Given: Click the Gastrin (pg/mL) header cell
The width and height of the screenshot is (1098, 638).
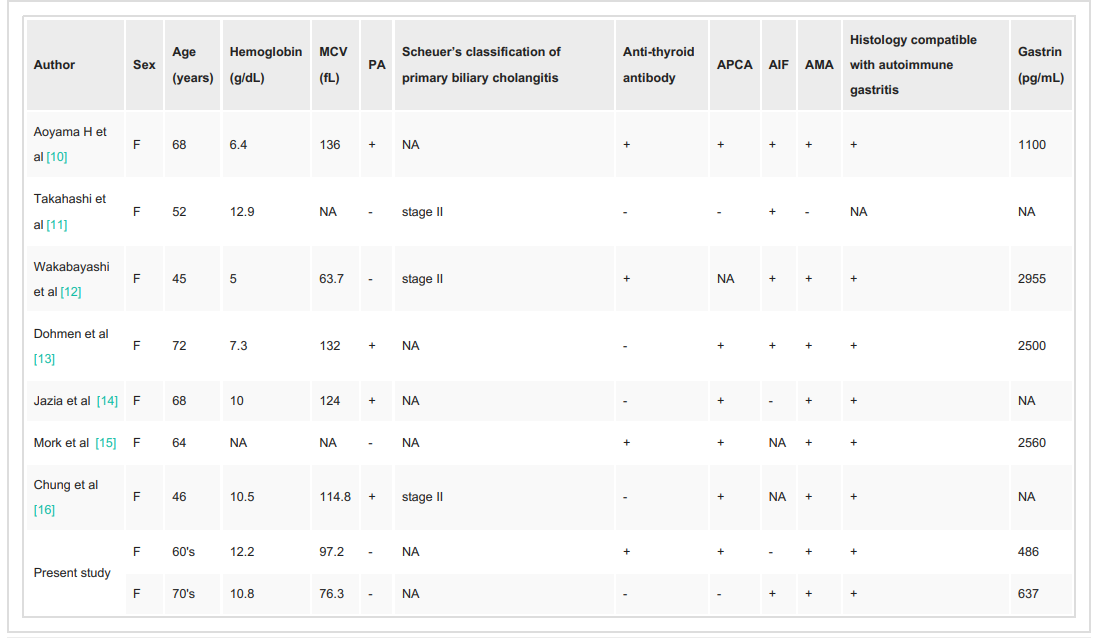Looking at the screenshot, I should pyautogui.click(x=1040, y=65).
